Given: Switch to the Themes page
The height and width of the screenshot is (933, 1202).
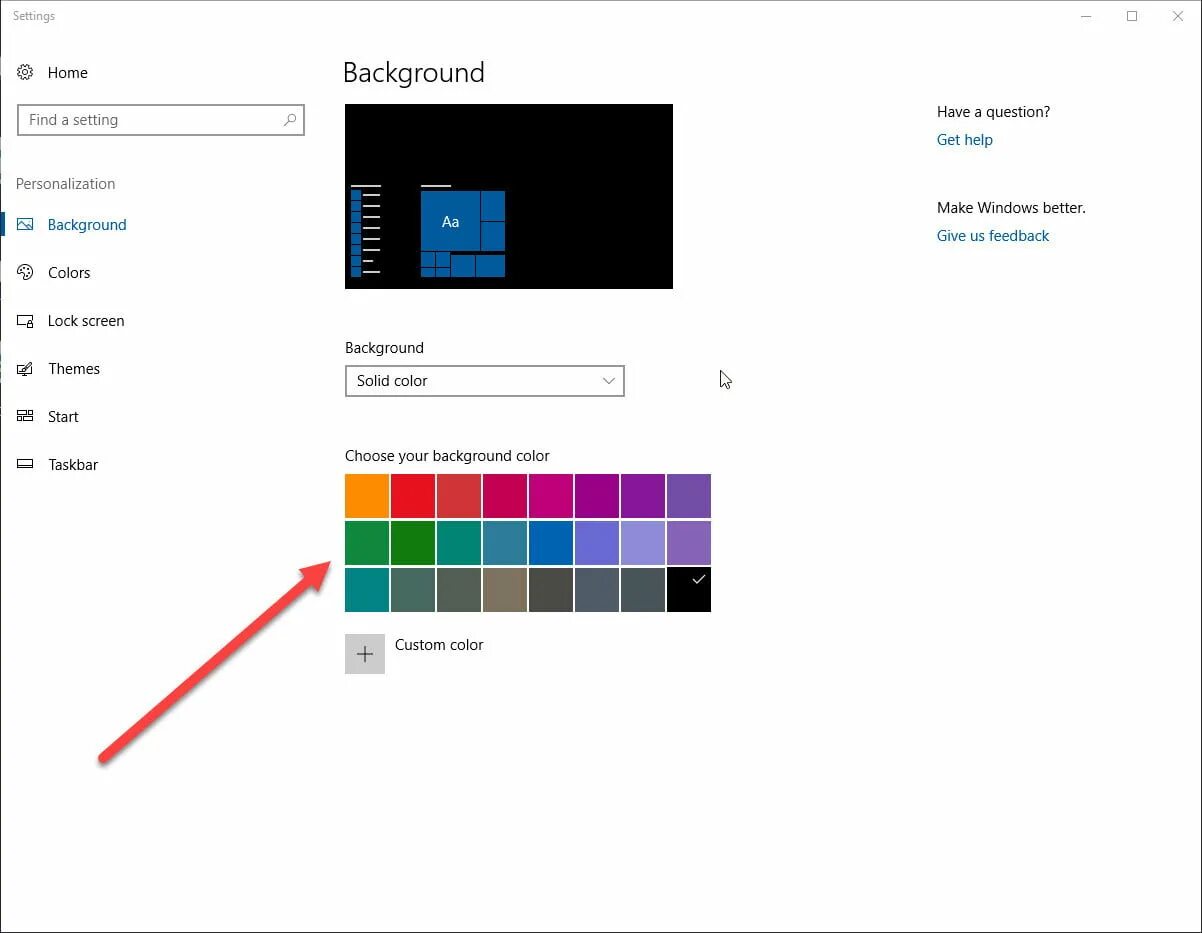Looking at the screenshot, I should 74,369.
